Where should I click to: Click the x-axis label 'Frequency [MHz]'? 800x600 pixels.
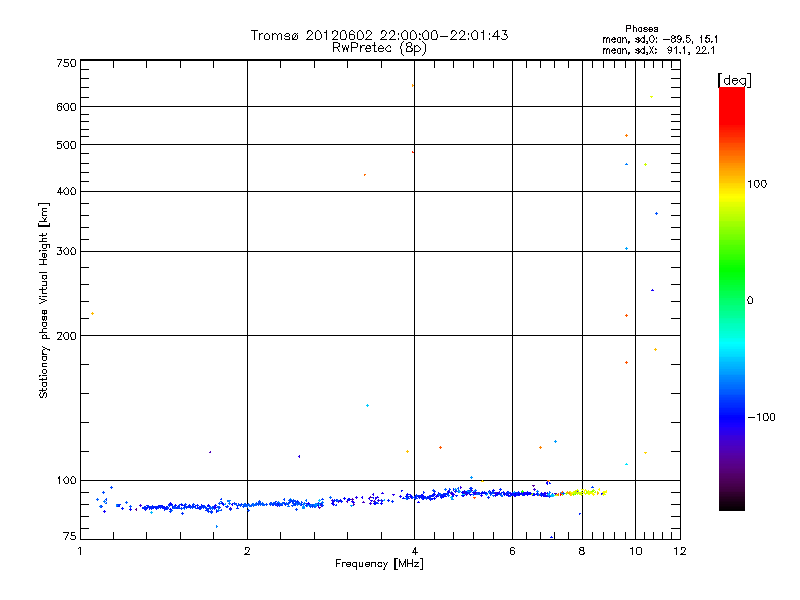[379, 564]
